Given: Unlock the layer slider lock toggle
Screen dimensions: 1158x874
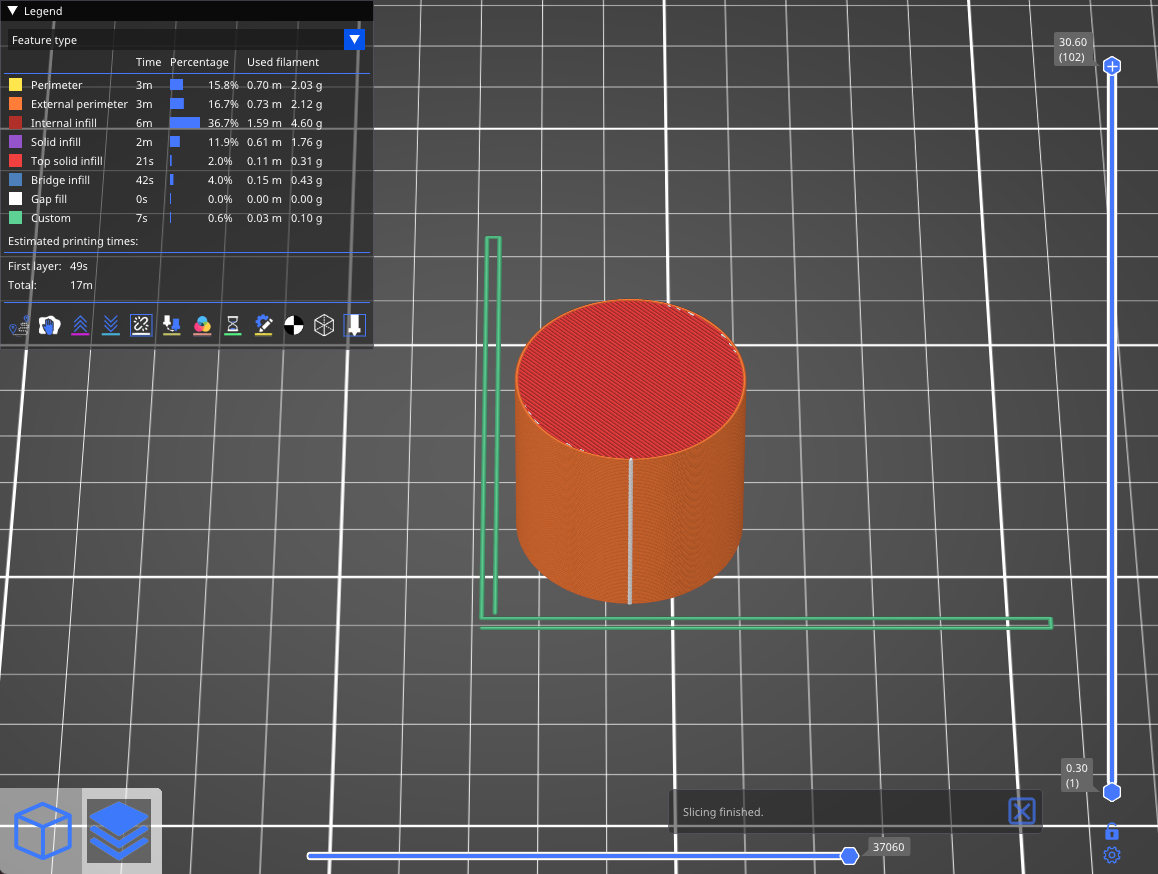Looking at the screenshot, I should (x=1111, y=831).
